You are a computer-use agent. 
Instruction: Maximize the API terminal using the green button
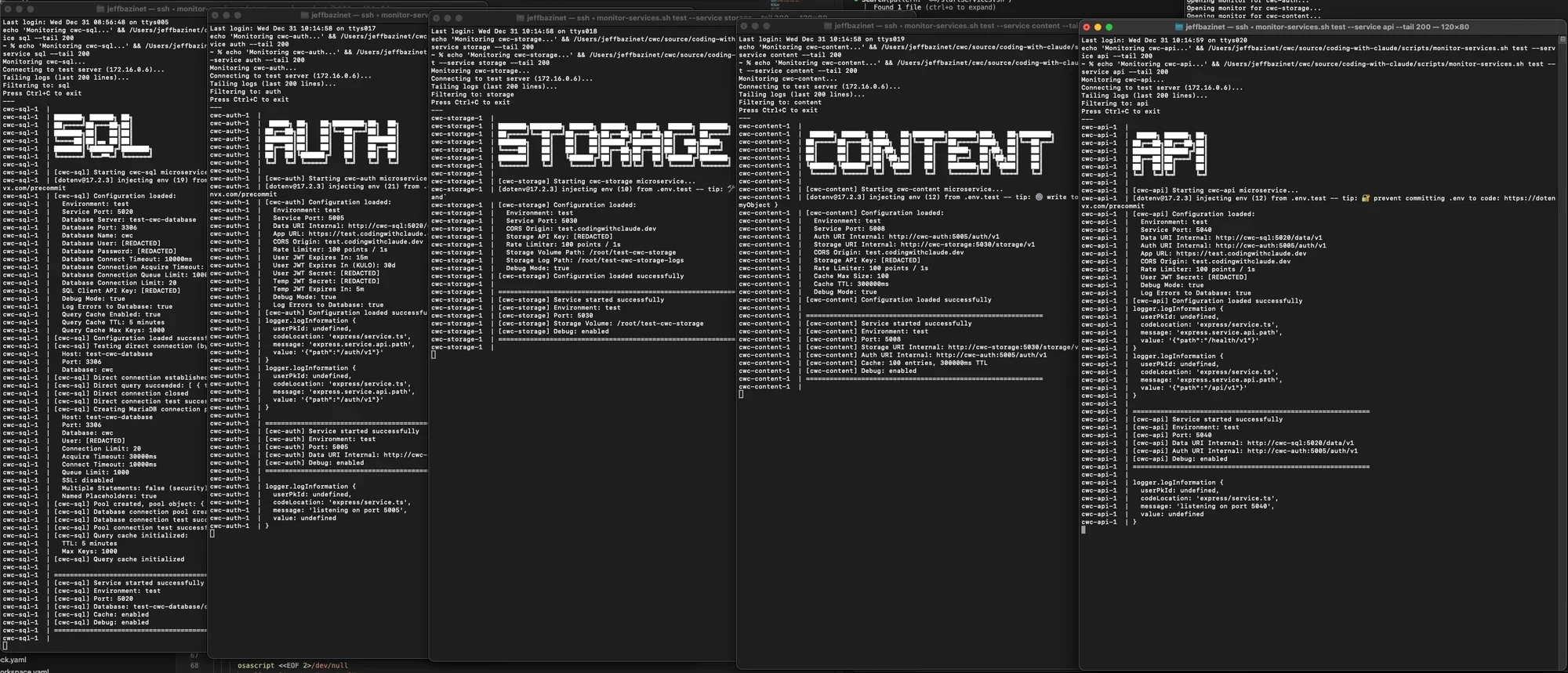pos(1109,27)
